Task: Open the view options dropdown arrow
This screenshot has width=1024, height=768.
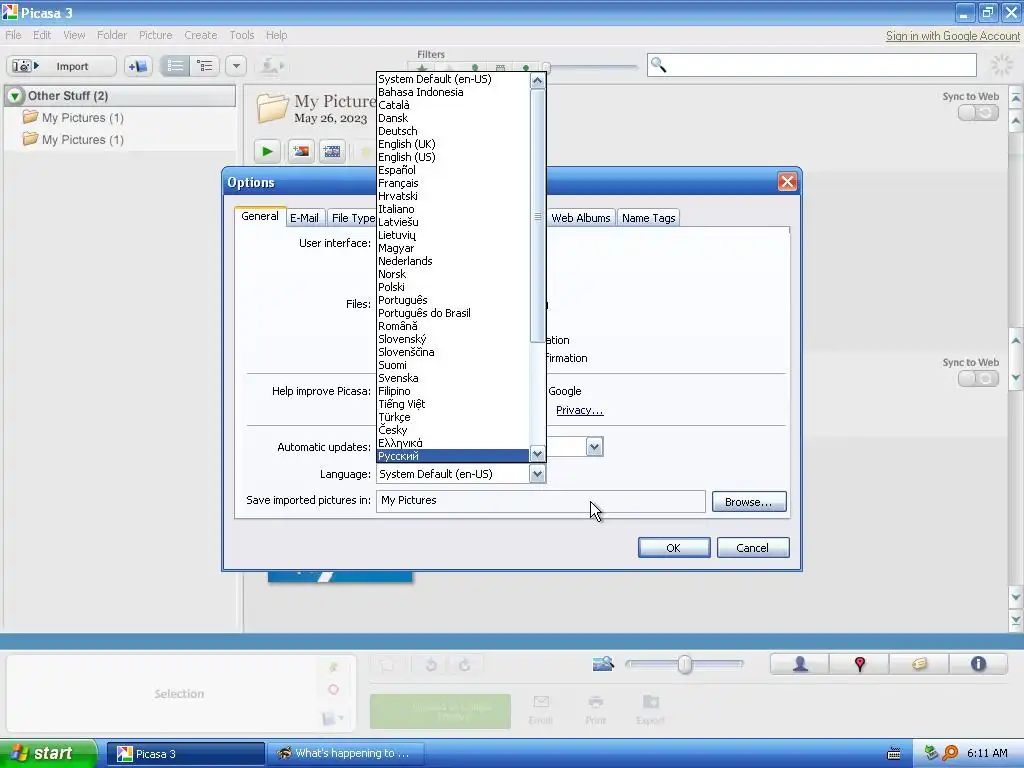Action: pyautogui.click(x=236, y=66)
